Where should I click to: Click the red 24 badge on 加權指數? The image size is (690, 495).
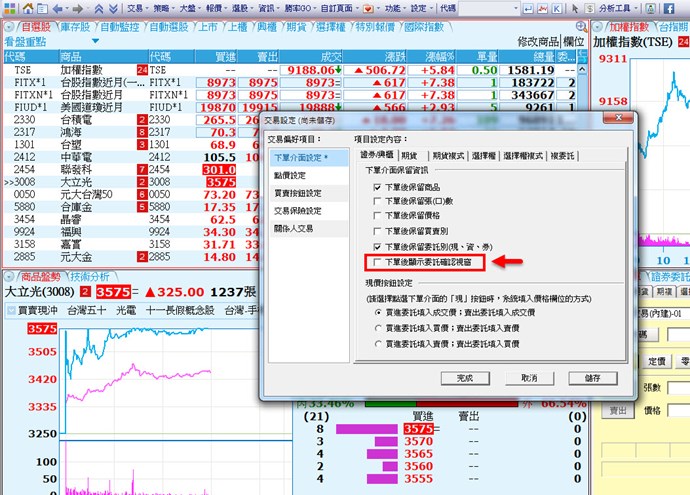142,71
